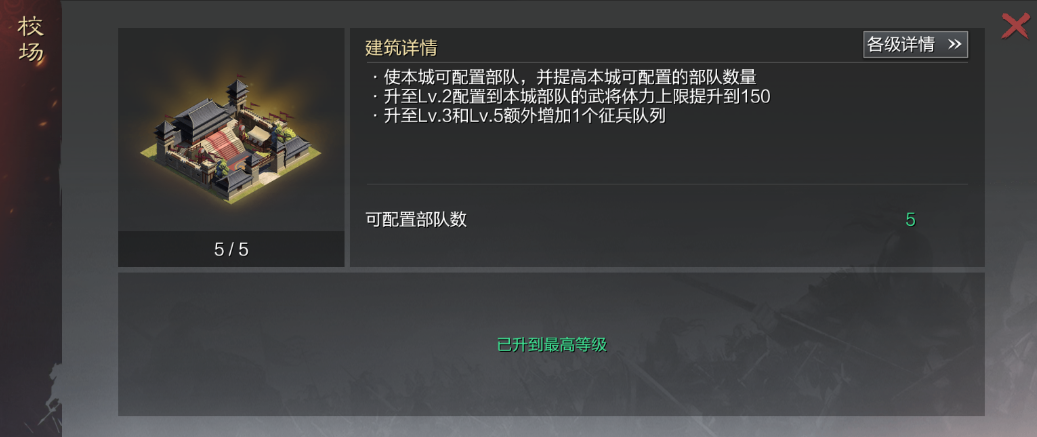Click the pagoda tower on building icon
Viewport: 1037px width, 437px height.
click(x=237, y=95)
